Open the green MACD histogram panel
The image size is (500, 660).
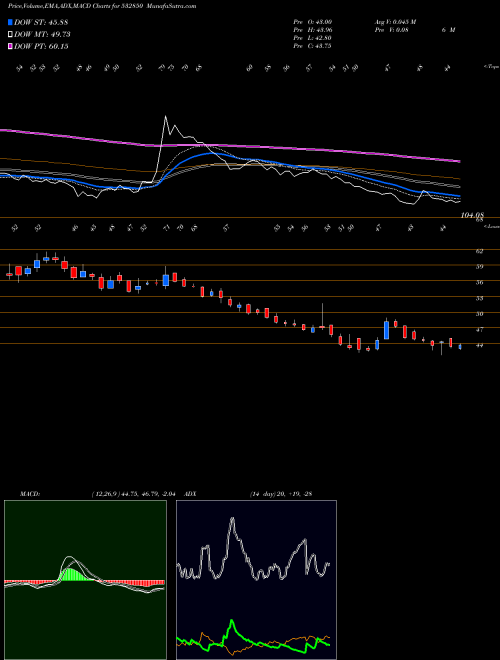[x=85, y=580]
